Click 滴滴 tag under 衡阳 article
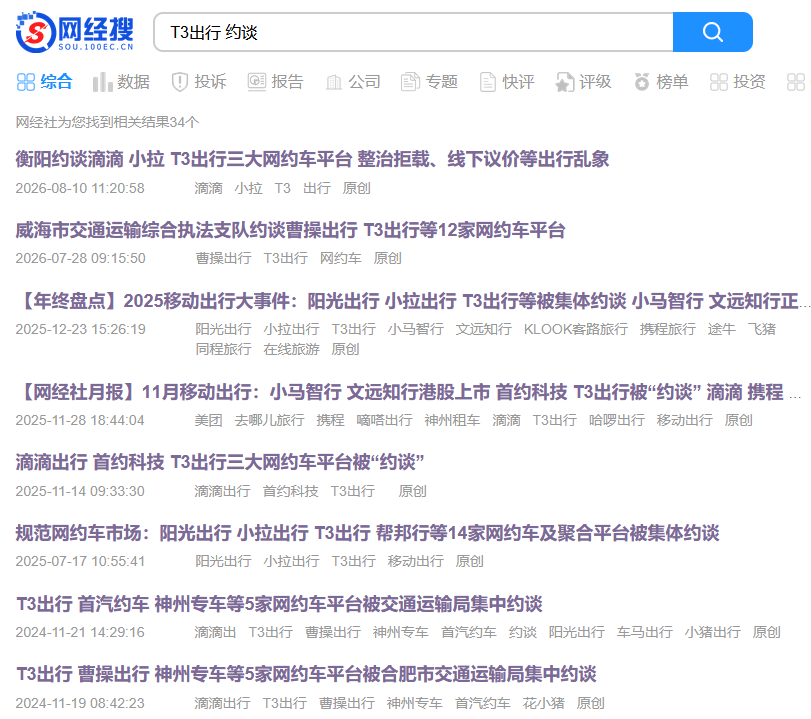This screenshot has height=719, width=811. 208,188
